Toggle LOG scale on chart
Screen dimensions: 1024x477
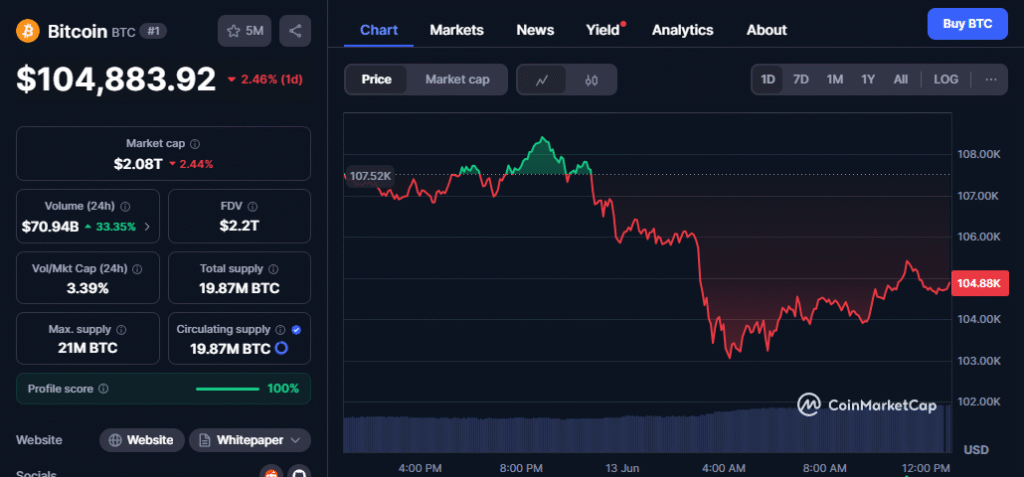pyautogui.click(x=946, y=80)
